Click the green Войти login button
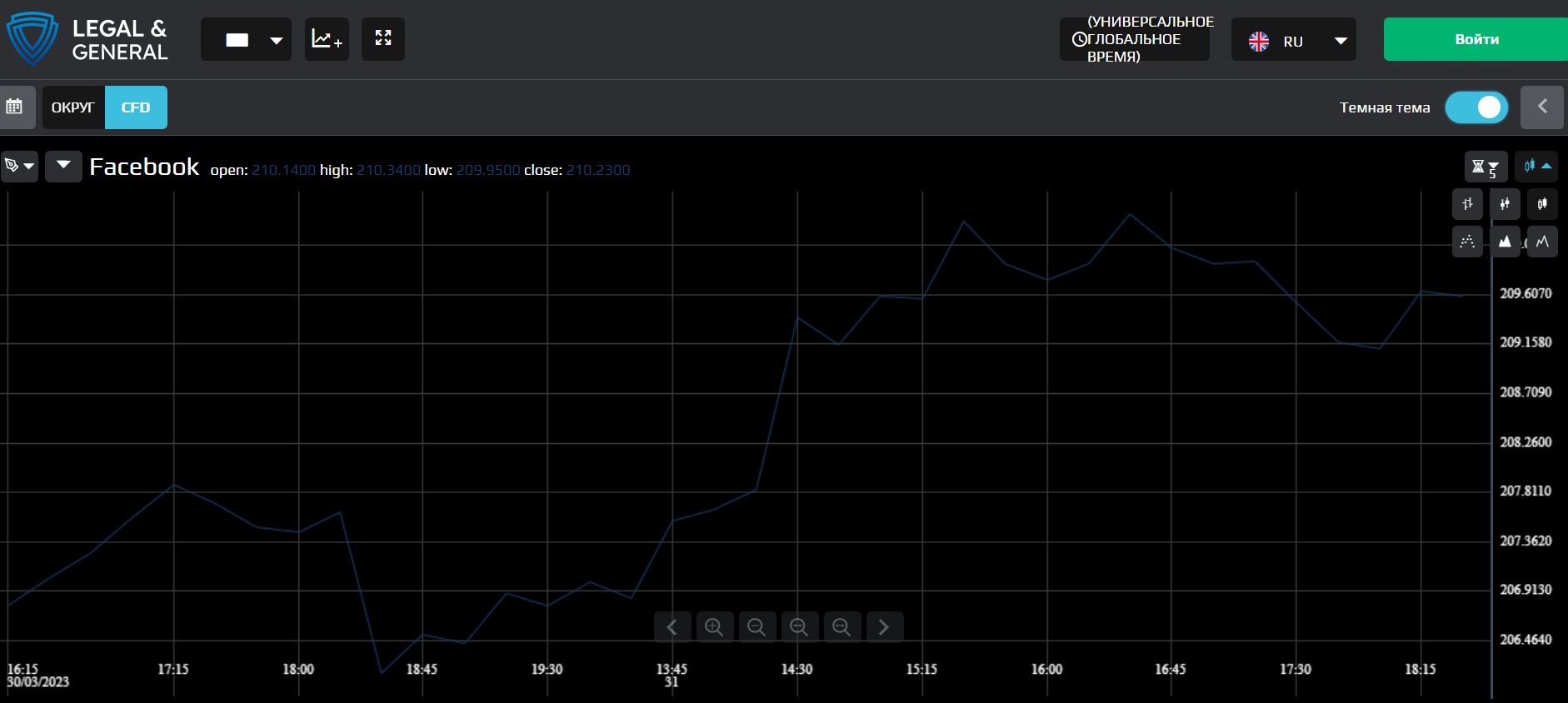The image size is (1568, 703). click(x=1476, y=39)
